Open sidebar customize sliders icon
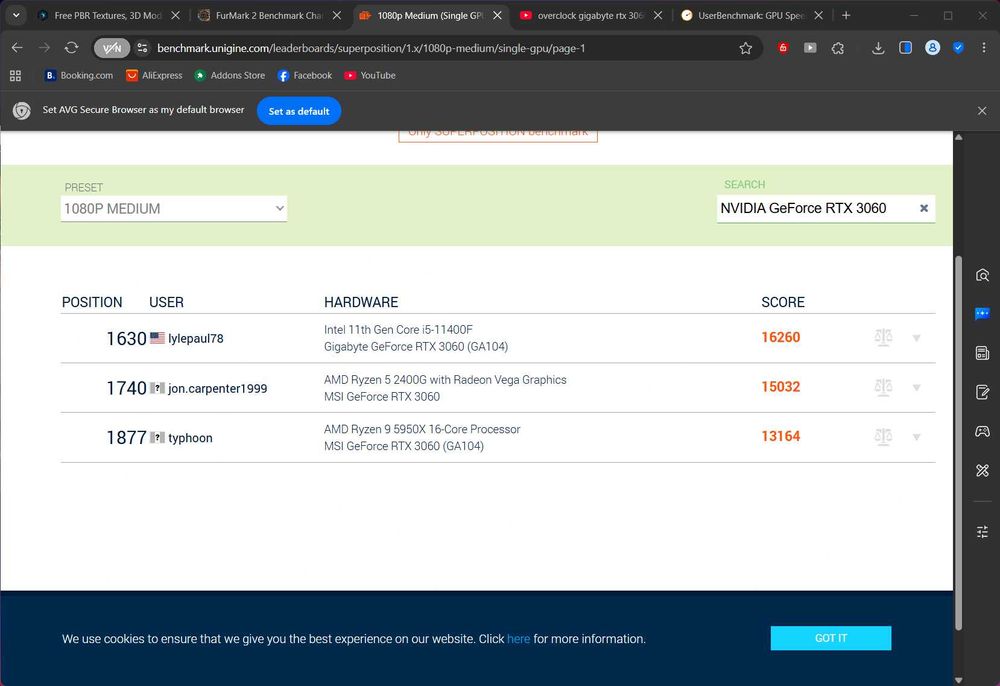 [982, 532]
